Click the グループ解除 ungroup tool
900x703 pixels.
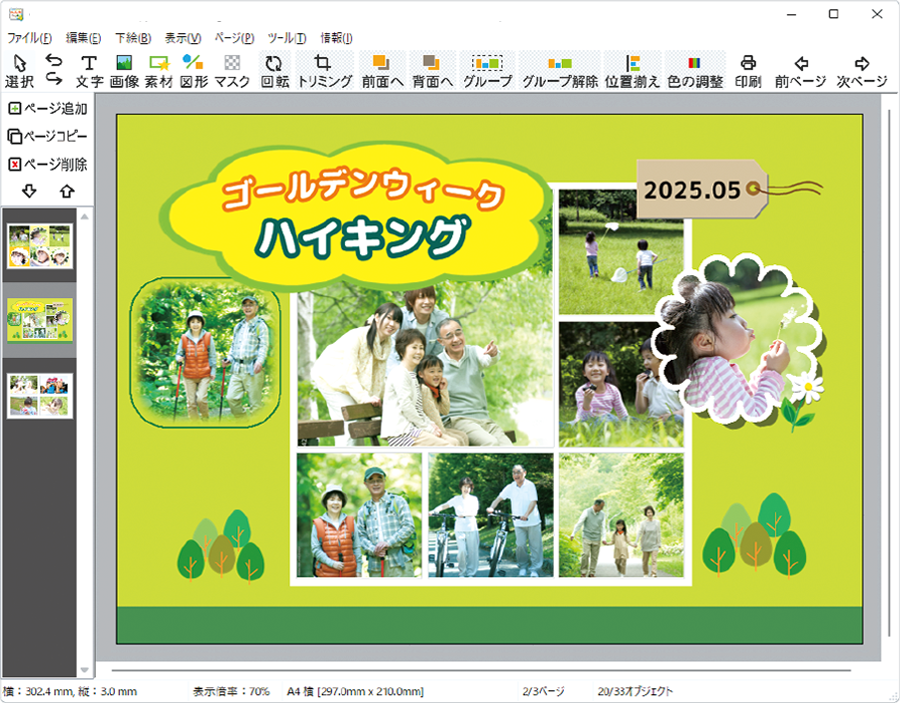tap(559, 70)
